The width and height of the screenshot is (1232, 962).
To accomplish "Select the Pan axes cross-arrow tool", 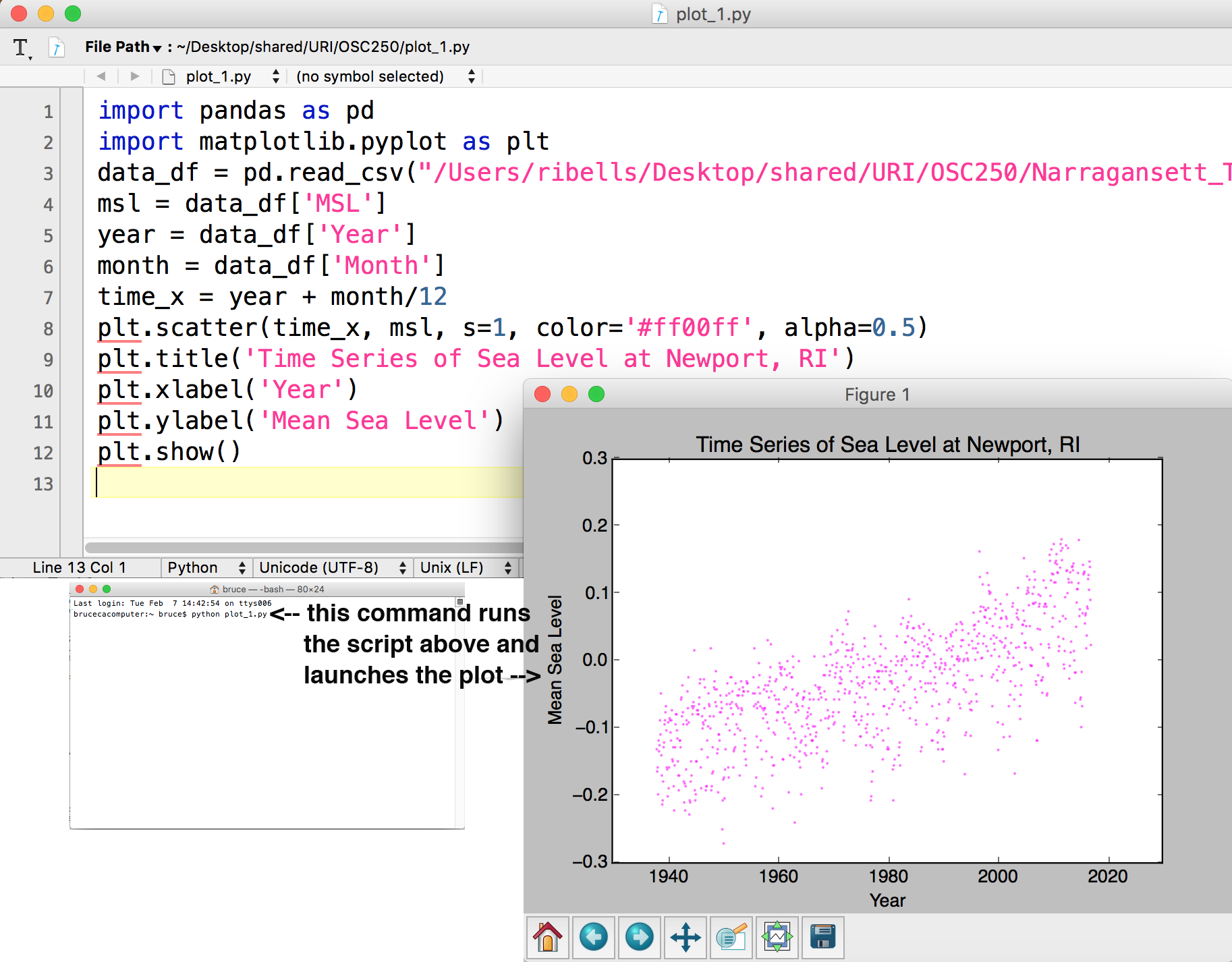I will click(685, 937).
